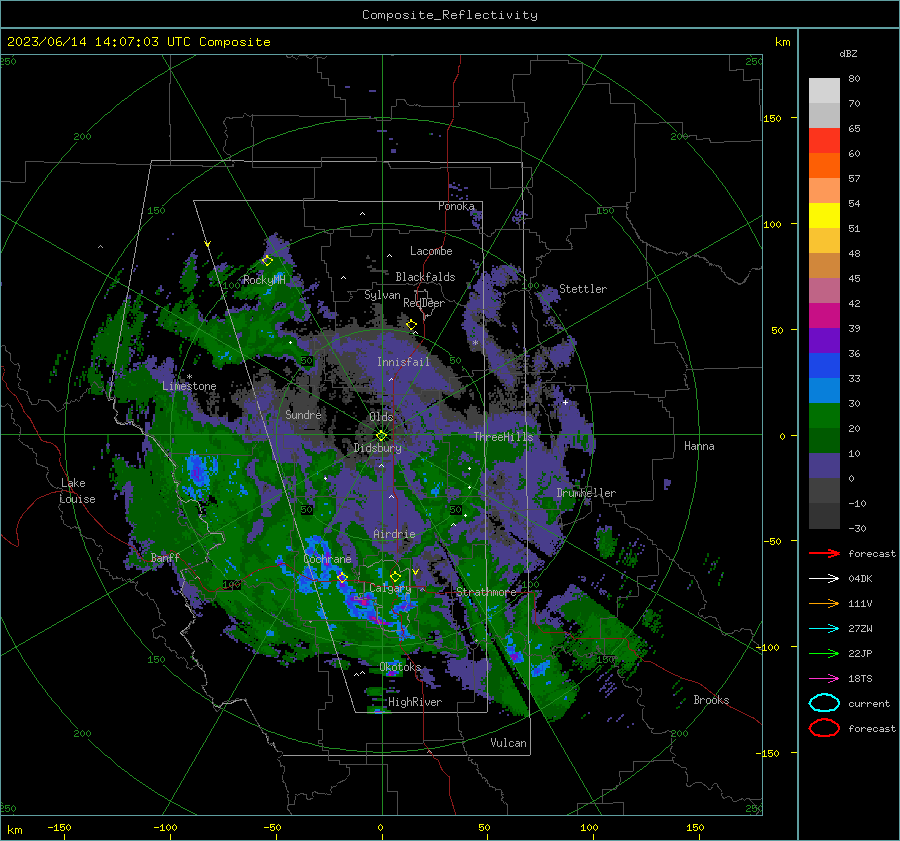The height and width of the screenshot is (841, 900).
Task: Click the Okotoks label
Action: [400, 667]
